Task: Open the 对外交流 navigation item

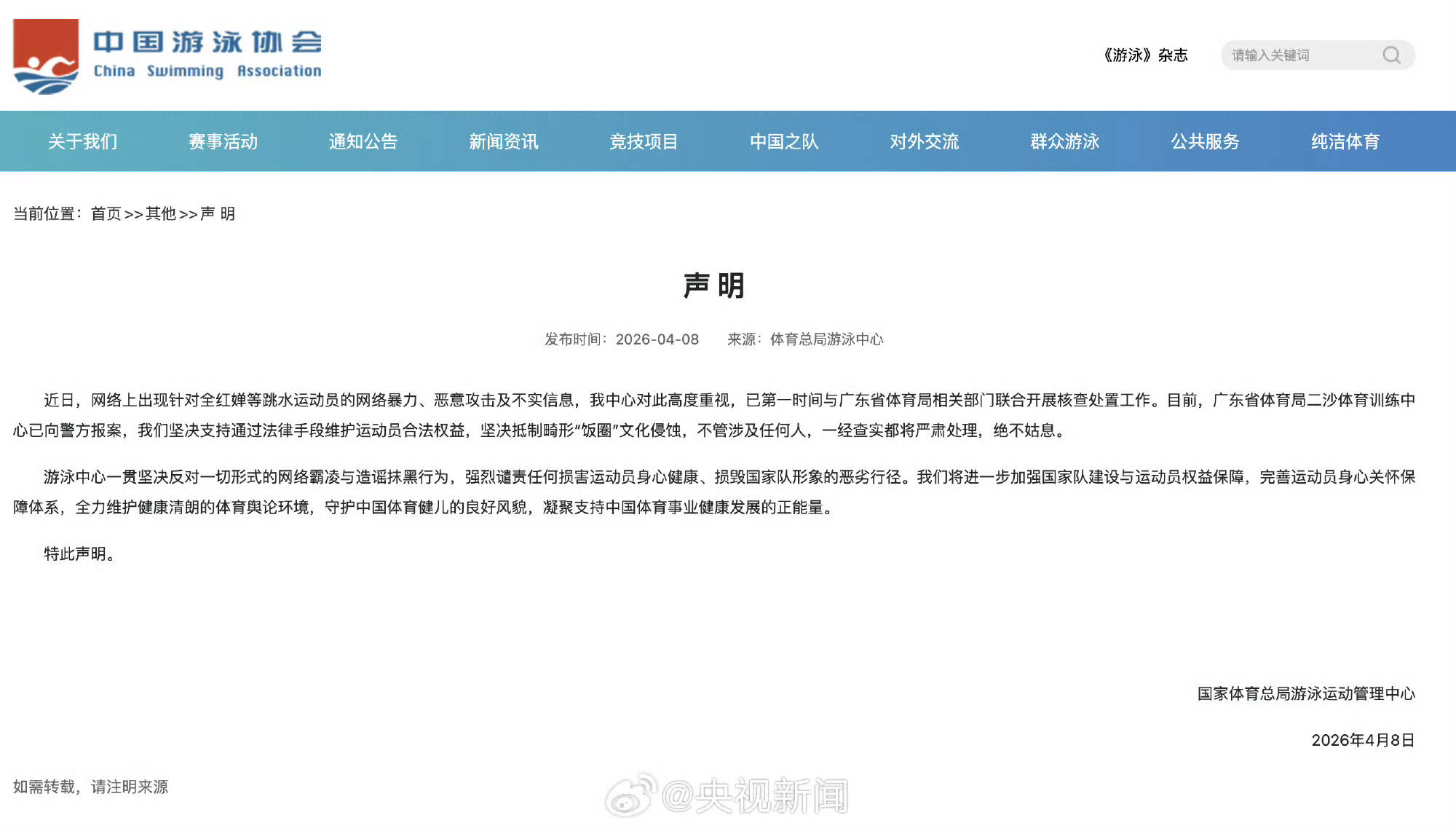Action: point(925,141)
